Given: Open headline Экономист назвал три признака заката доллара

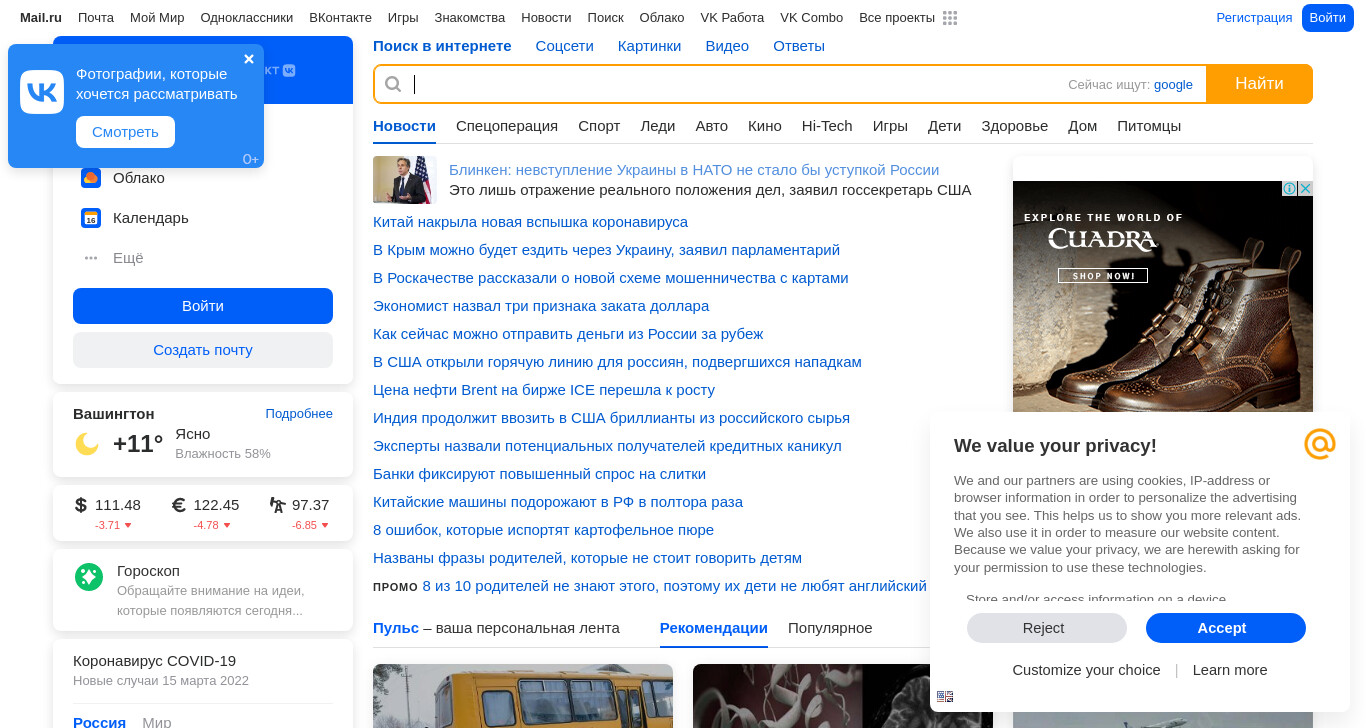Looking at the screenshot, I should pyautogui.click(x=541, y=306).
